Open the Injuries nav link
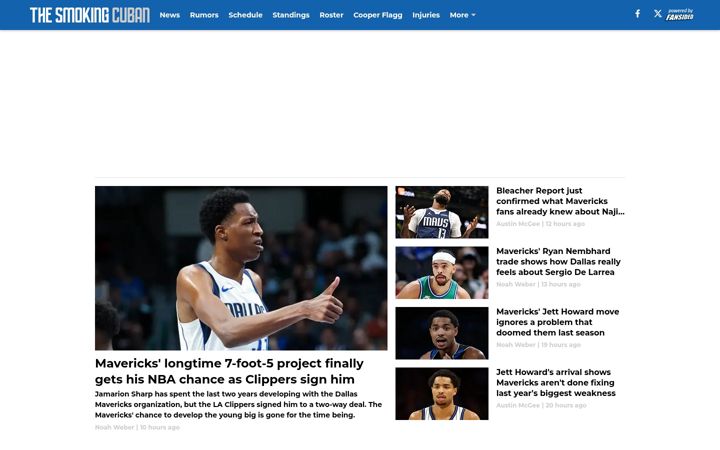Screen dimensions: 720x450 coord(426,15)
